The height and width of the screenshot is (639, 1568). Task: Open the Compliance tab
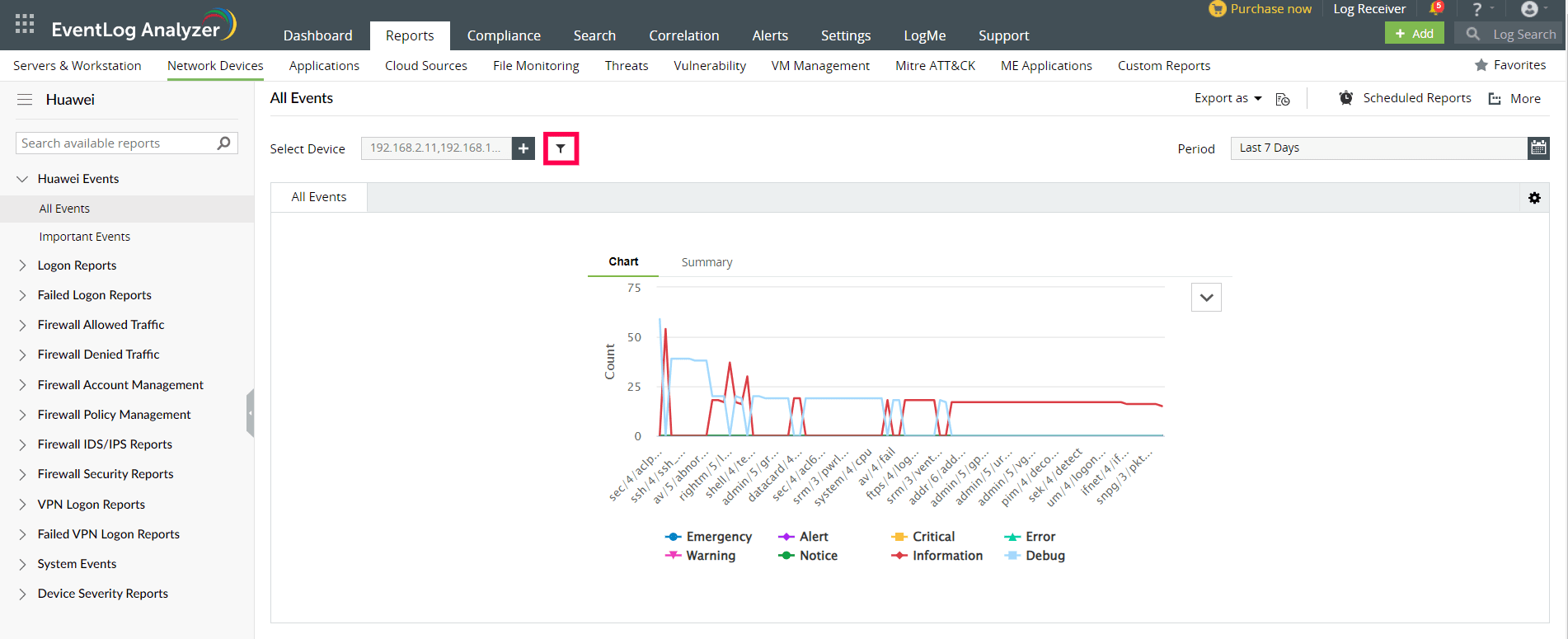tap(504, 35)
